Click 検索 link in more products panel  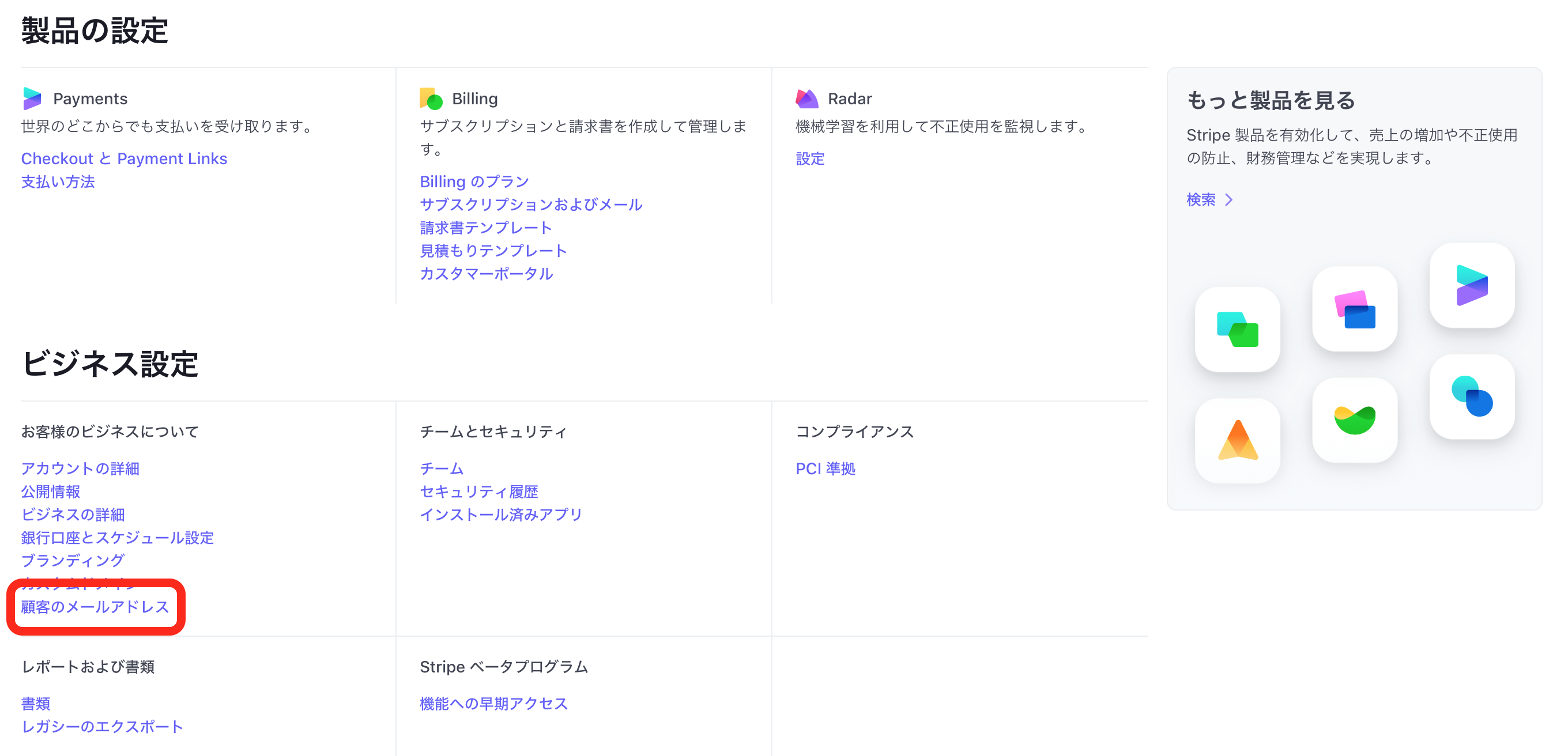(1201, 200)
